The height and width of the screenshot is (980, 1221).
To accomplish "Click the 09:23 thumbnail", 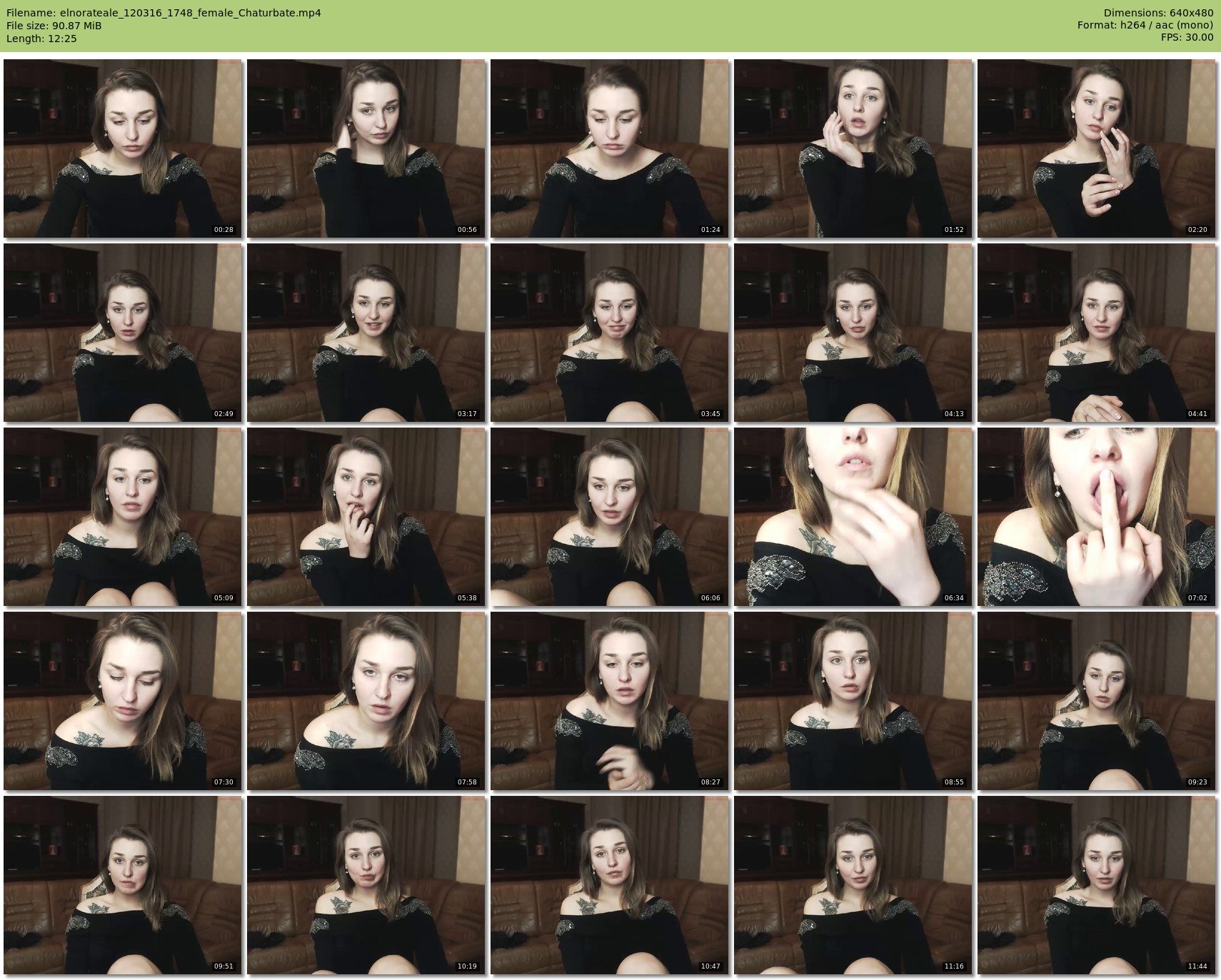I will pyautogui.click(x=1097, y=701).
